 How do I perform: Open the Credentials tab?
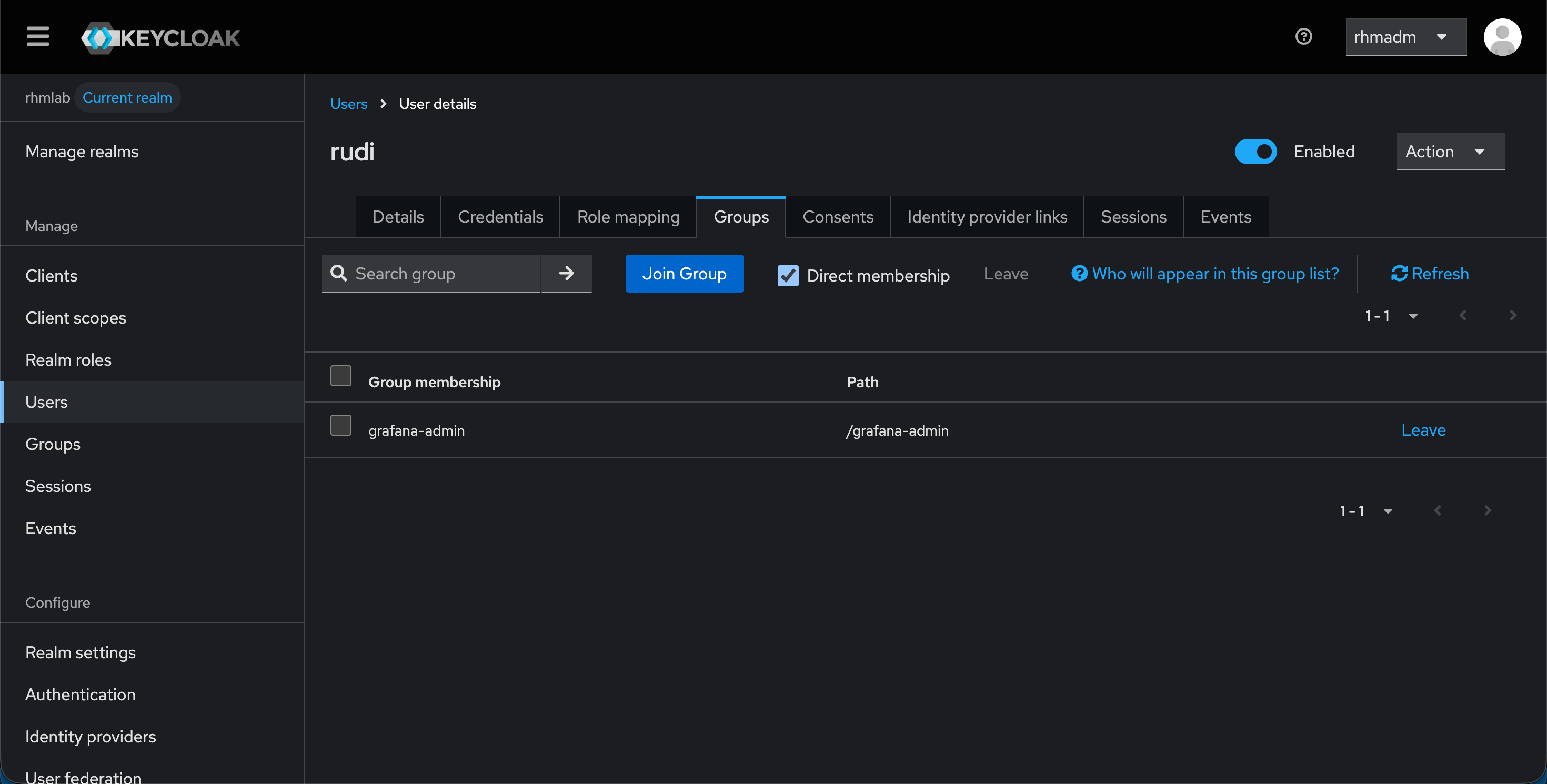point(500,217)
